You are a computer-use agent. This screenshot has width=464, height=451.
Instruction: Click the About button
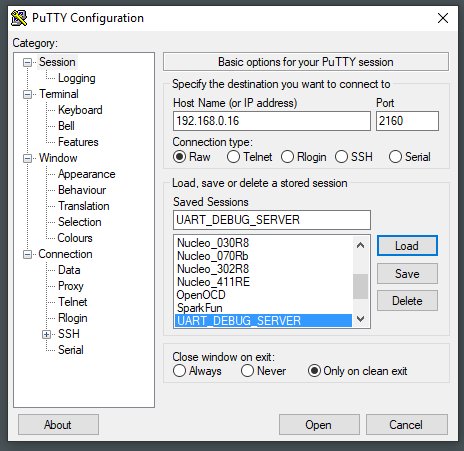coord(58,425)
